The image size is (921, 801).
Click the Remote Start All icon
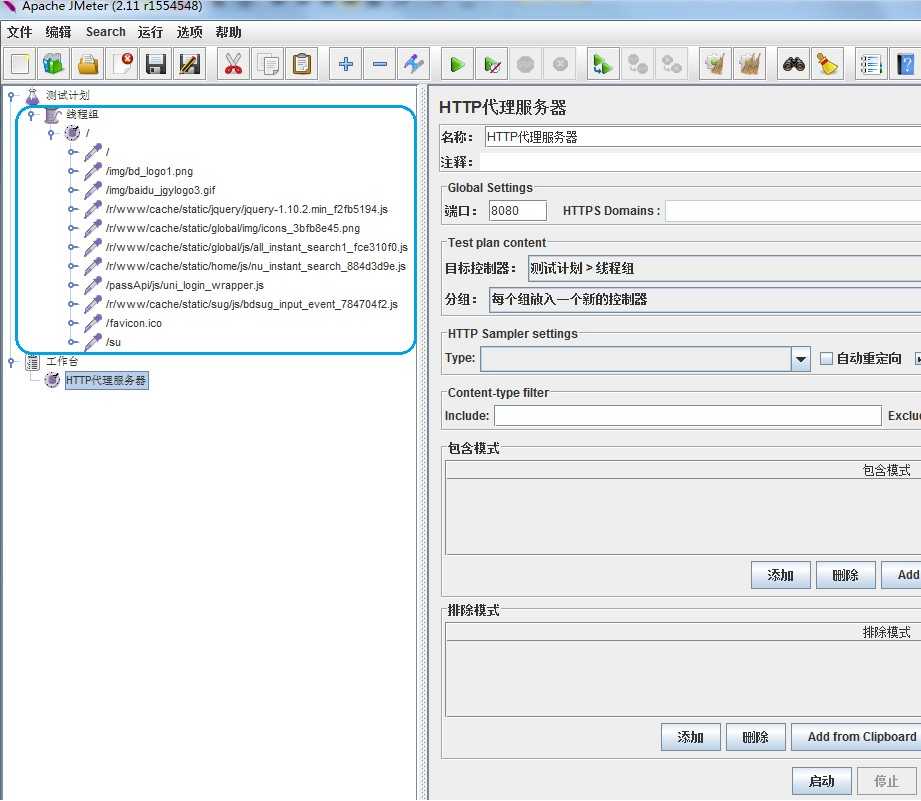click(603, 63)
